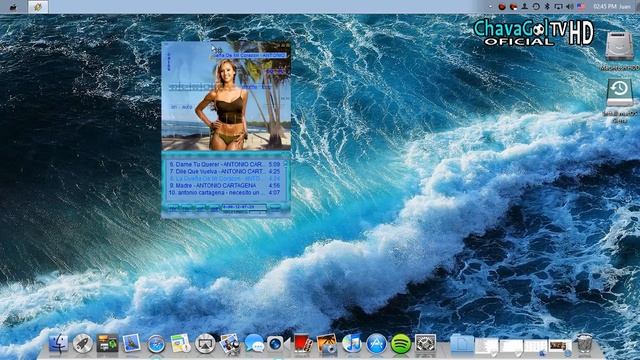Select track 10 antonio cartagena - necesito un
This screenshot has height=360, width=640.
pos(224,192)
